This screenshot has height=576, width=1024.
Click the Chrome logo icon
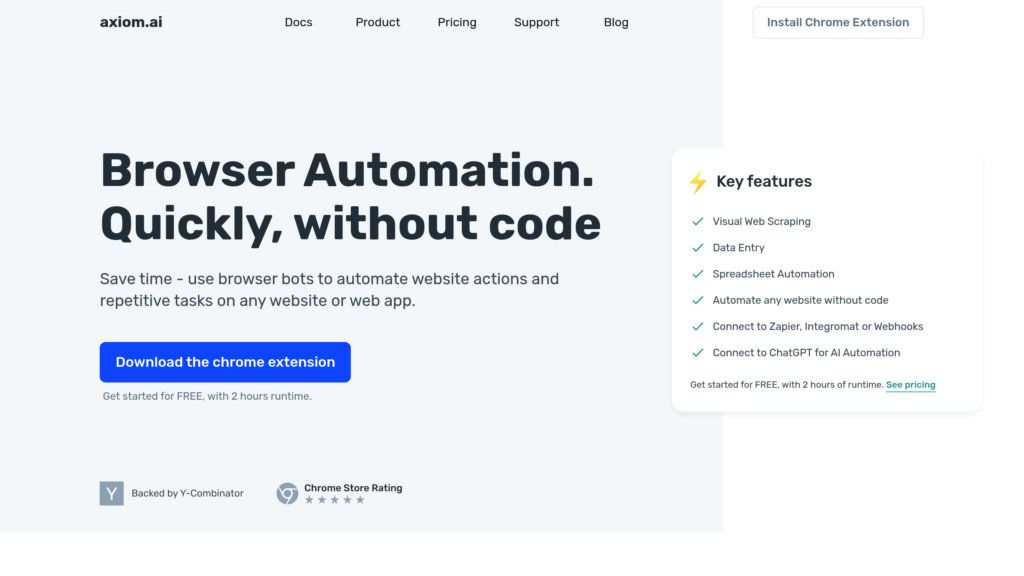[x=287, y=493]
